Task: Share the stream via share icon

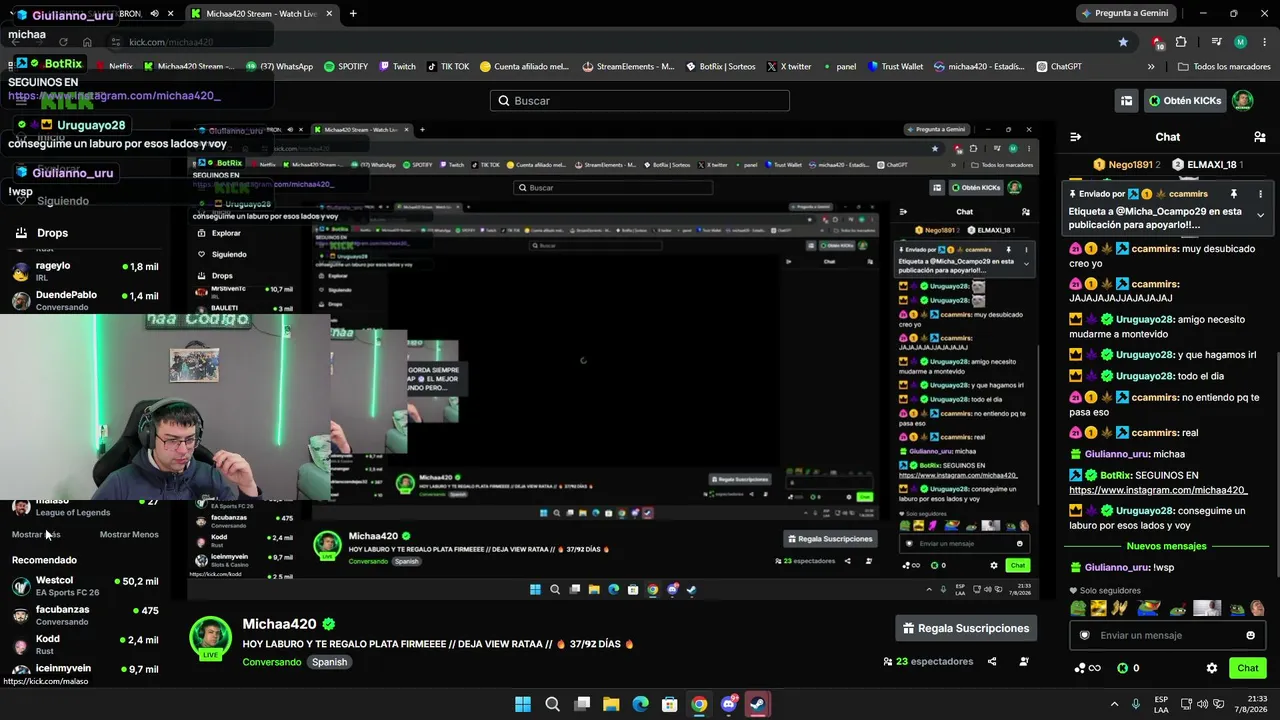Action: coord(992,661)
